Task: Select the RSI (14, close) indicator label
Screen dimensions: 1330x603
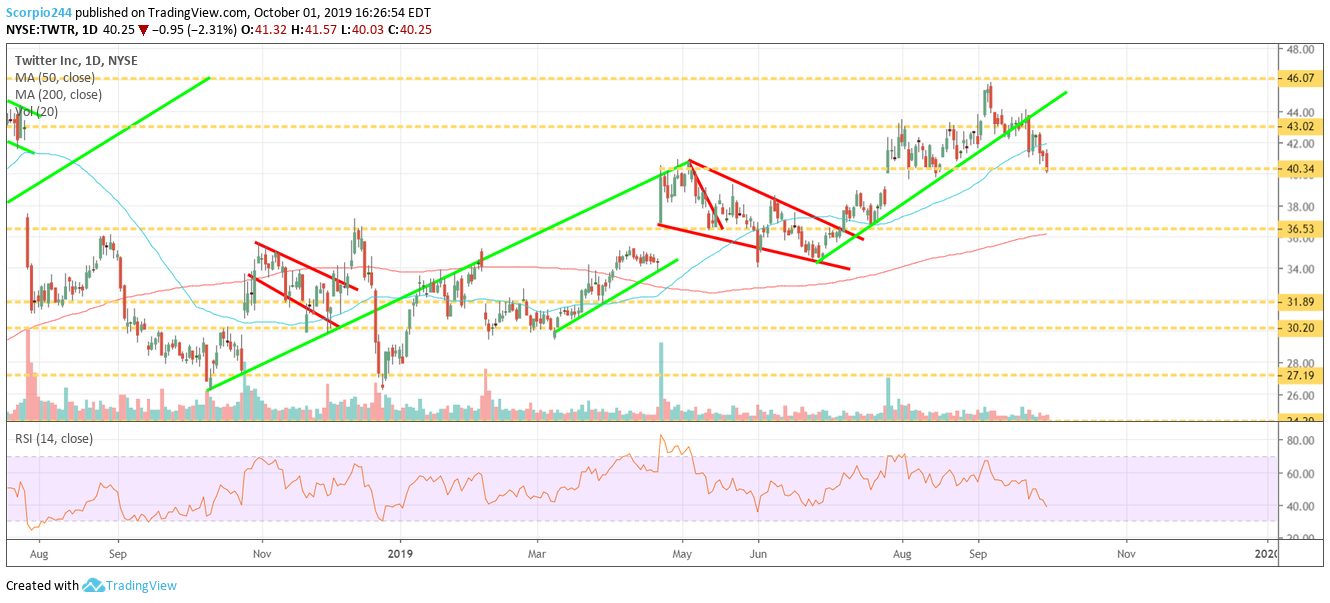Action: 52,438
